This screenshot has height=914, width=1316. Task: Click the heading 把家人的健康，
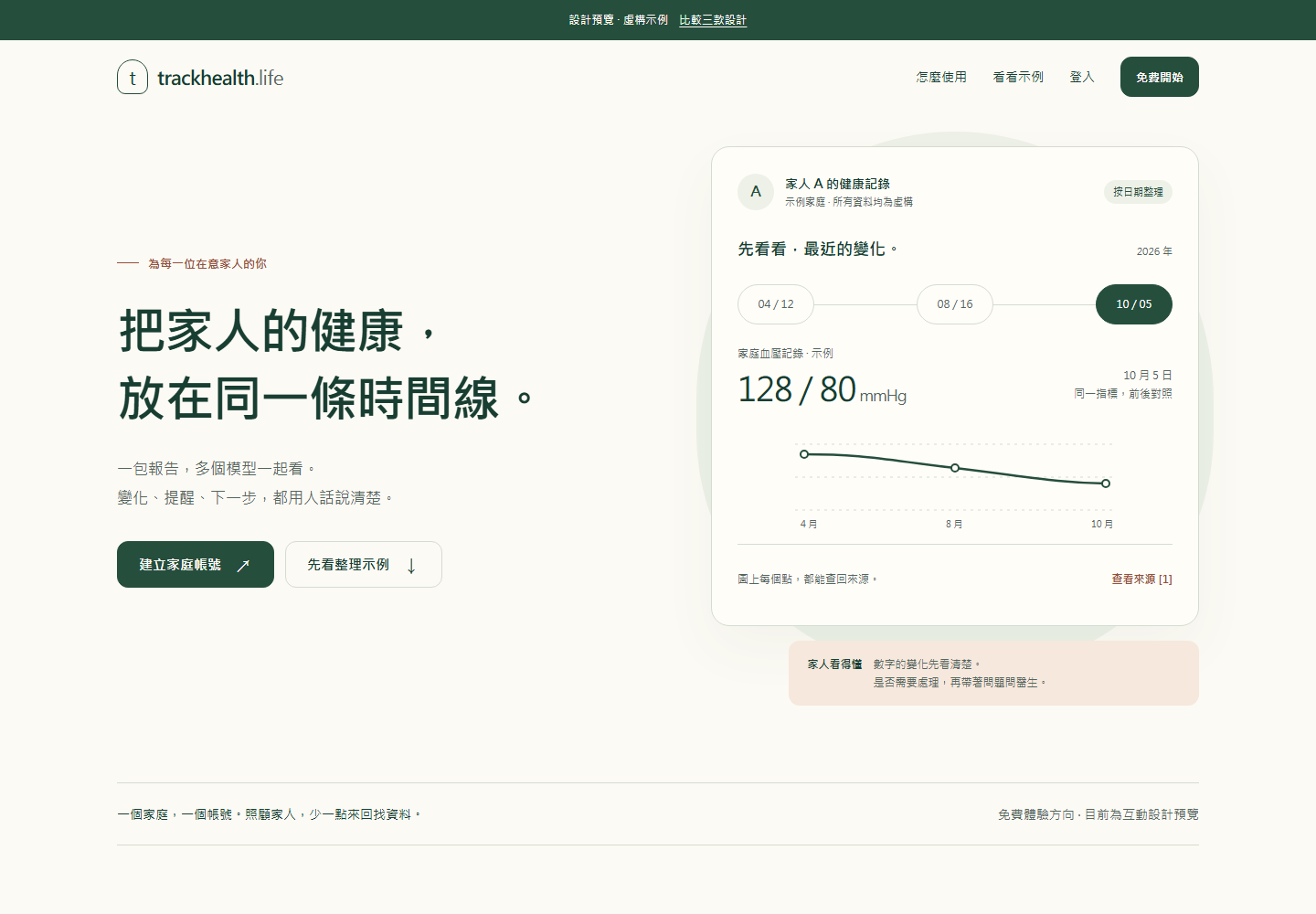[280, 330]
